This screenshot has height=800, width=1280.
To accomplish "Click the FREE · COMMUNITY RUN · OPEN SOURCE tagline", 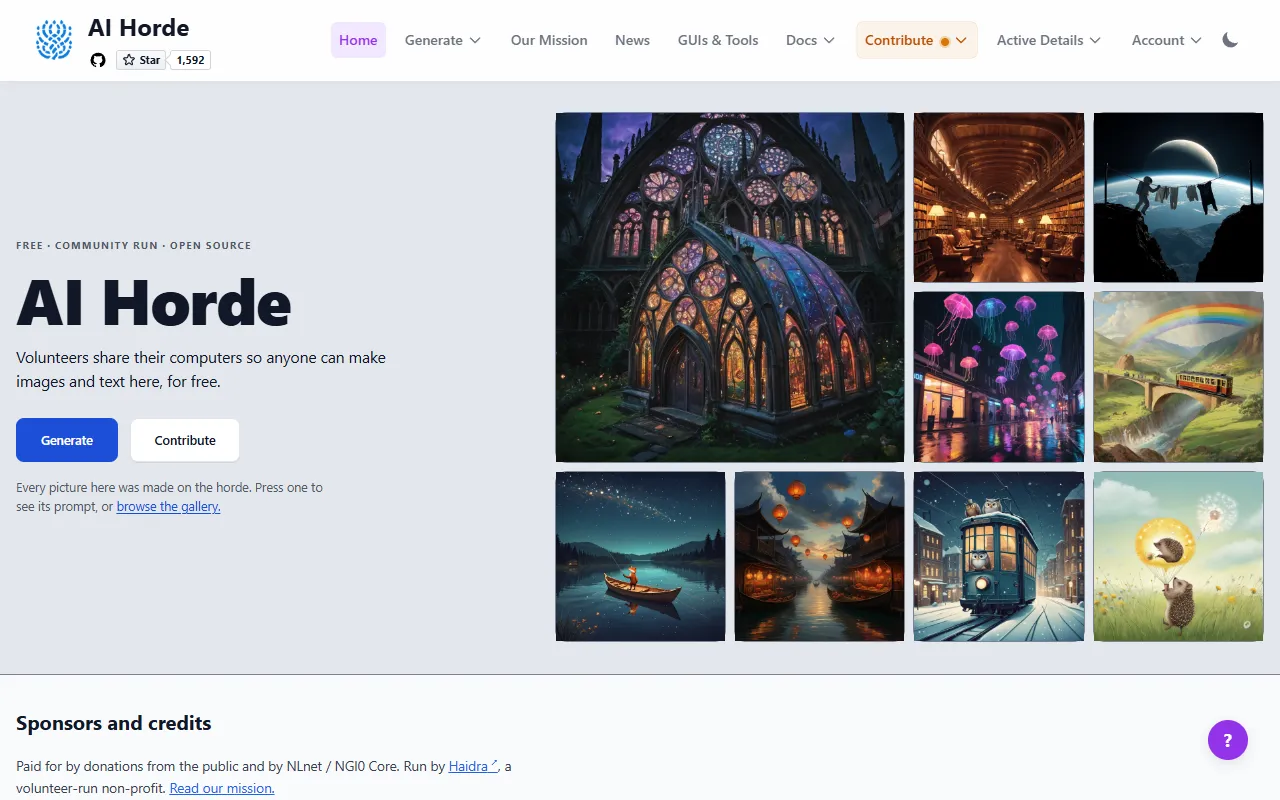I will coord(134,245).
